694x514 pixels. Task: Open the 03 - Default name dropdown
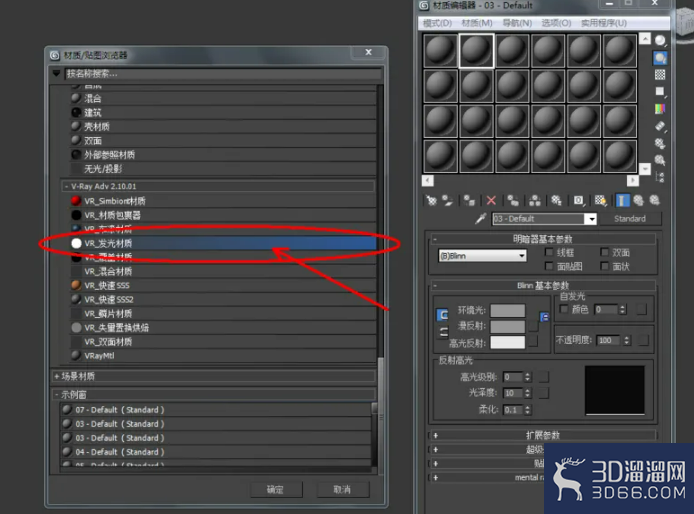591,219
